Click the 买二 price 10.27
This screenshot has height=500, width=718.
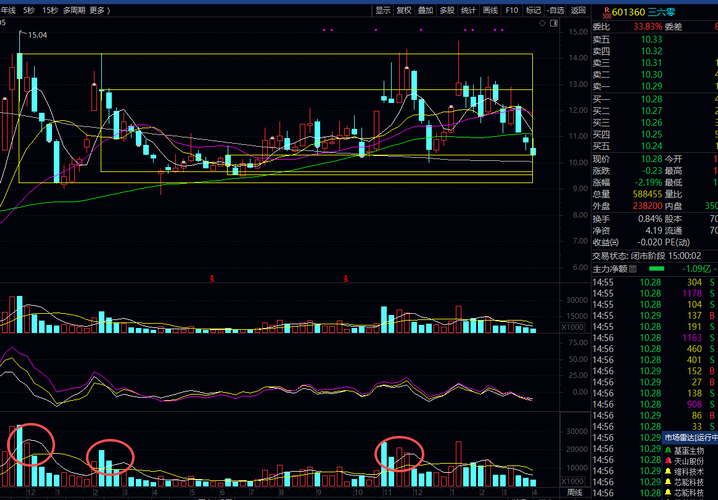pyautogui.click(x=651, y=111)
